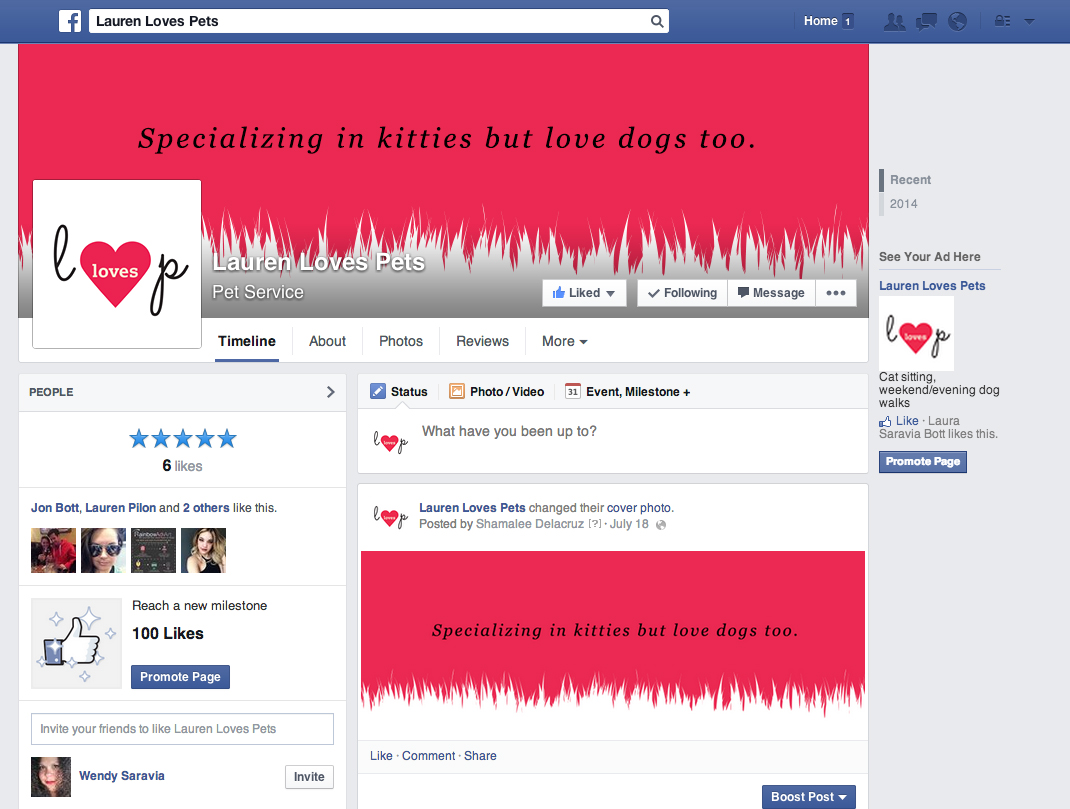Click Promote Page under 100 Likes milestone

180,677
